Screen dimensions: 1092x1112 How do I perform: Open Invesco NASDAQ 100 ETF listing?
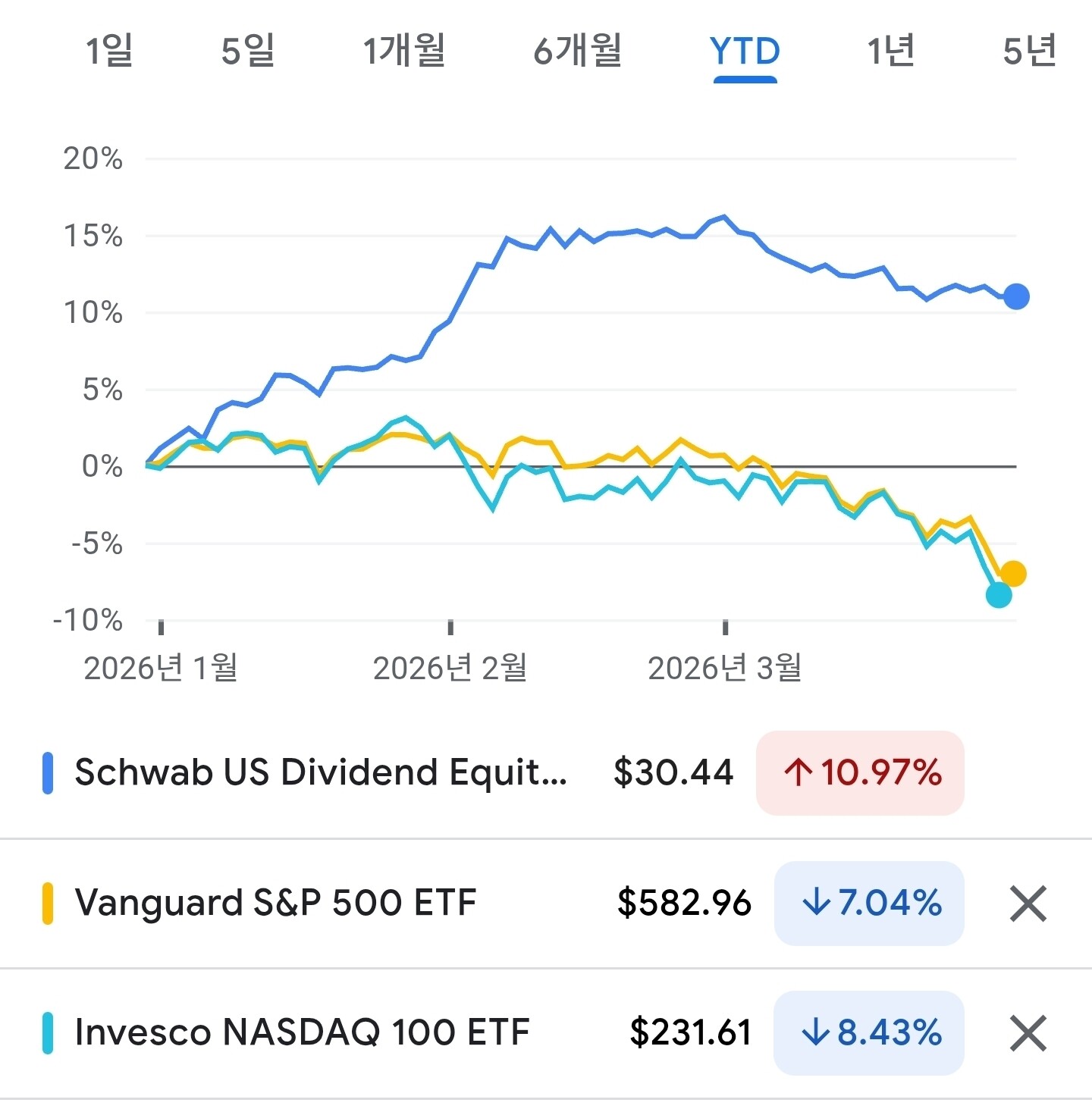click(302, 1033)
